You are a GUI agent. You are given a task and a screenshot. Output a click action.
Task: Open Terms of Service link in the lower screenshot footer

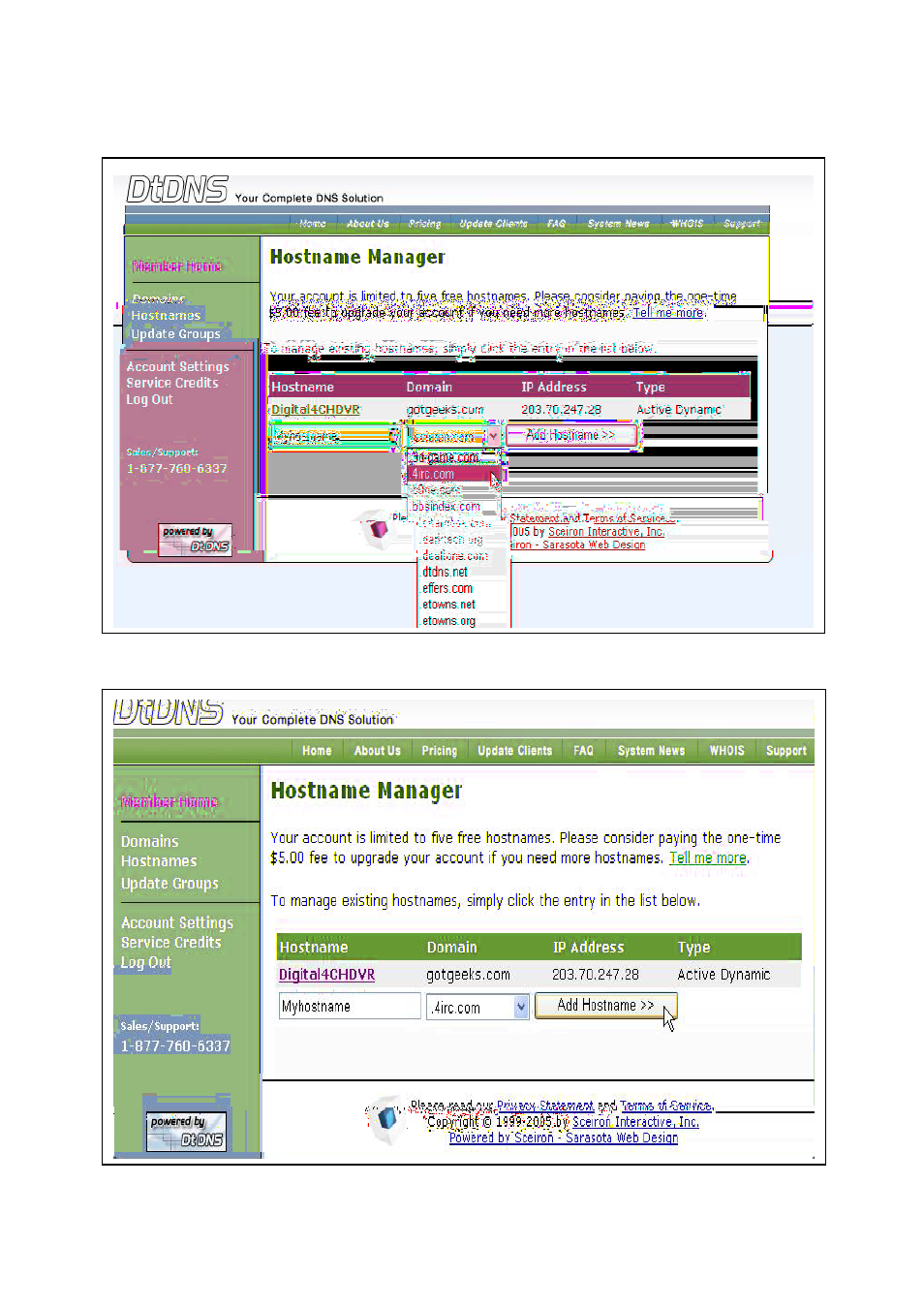tap(665, 1106)
